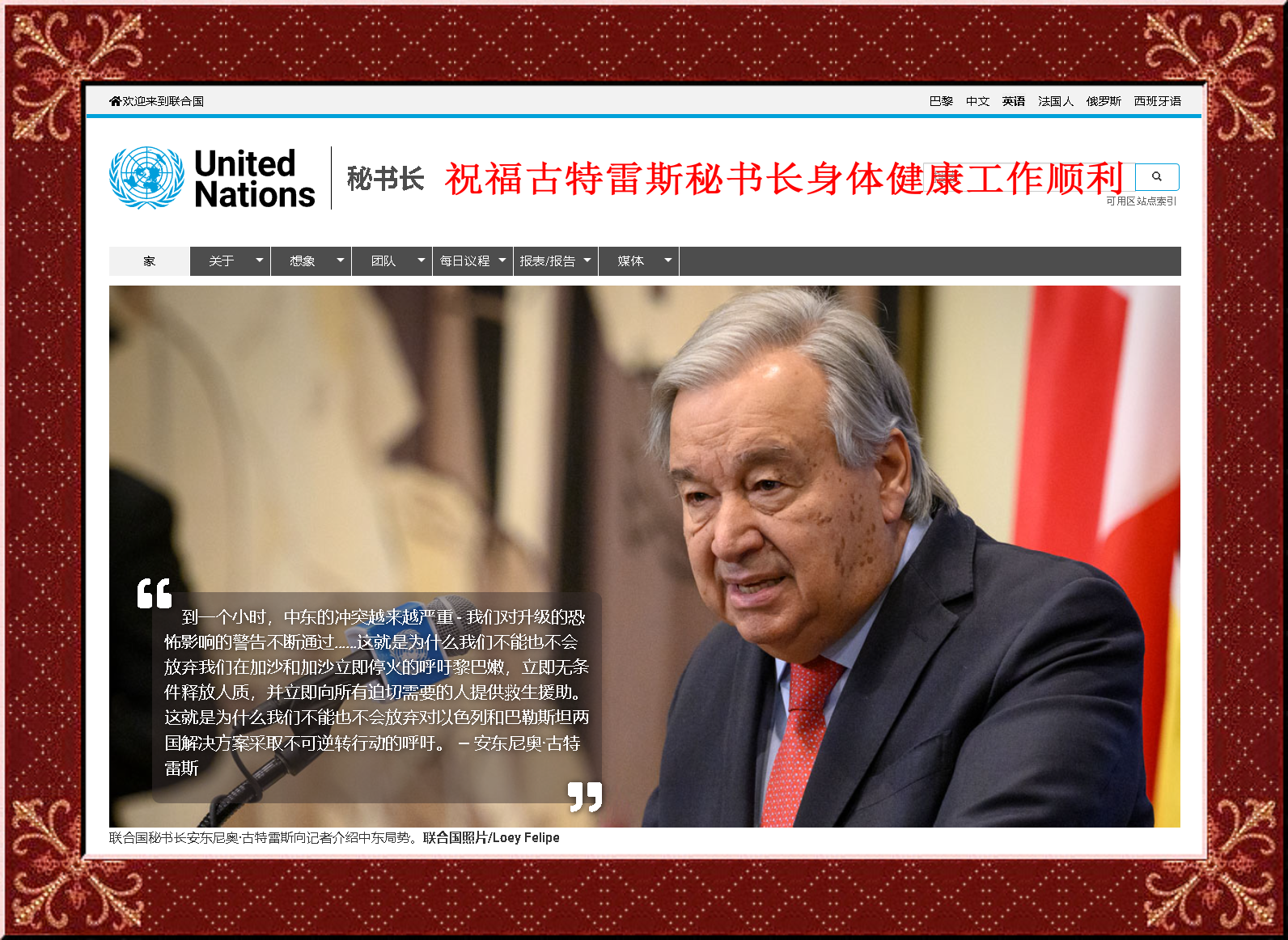
Task: Click the 俄罗斯 language link
Action: pyautogui.click(x=1104, y=101)
